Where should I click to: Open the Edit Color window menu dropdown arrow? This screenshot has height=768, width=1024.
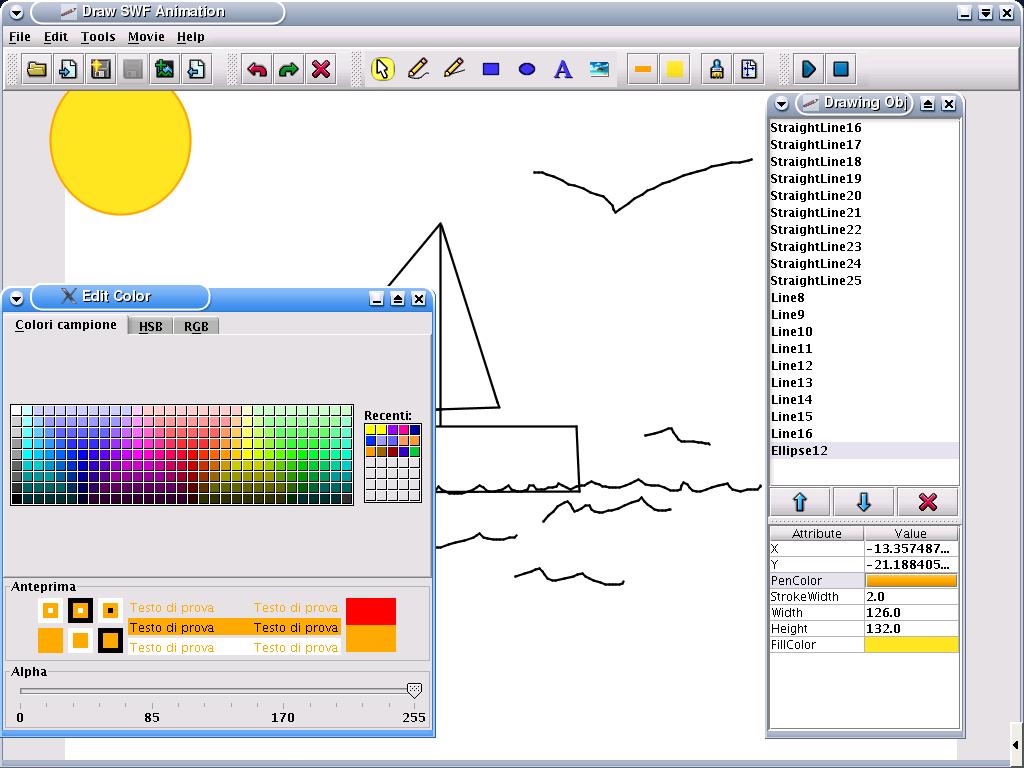(x=16, y=298)
